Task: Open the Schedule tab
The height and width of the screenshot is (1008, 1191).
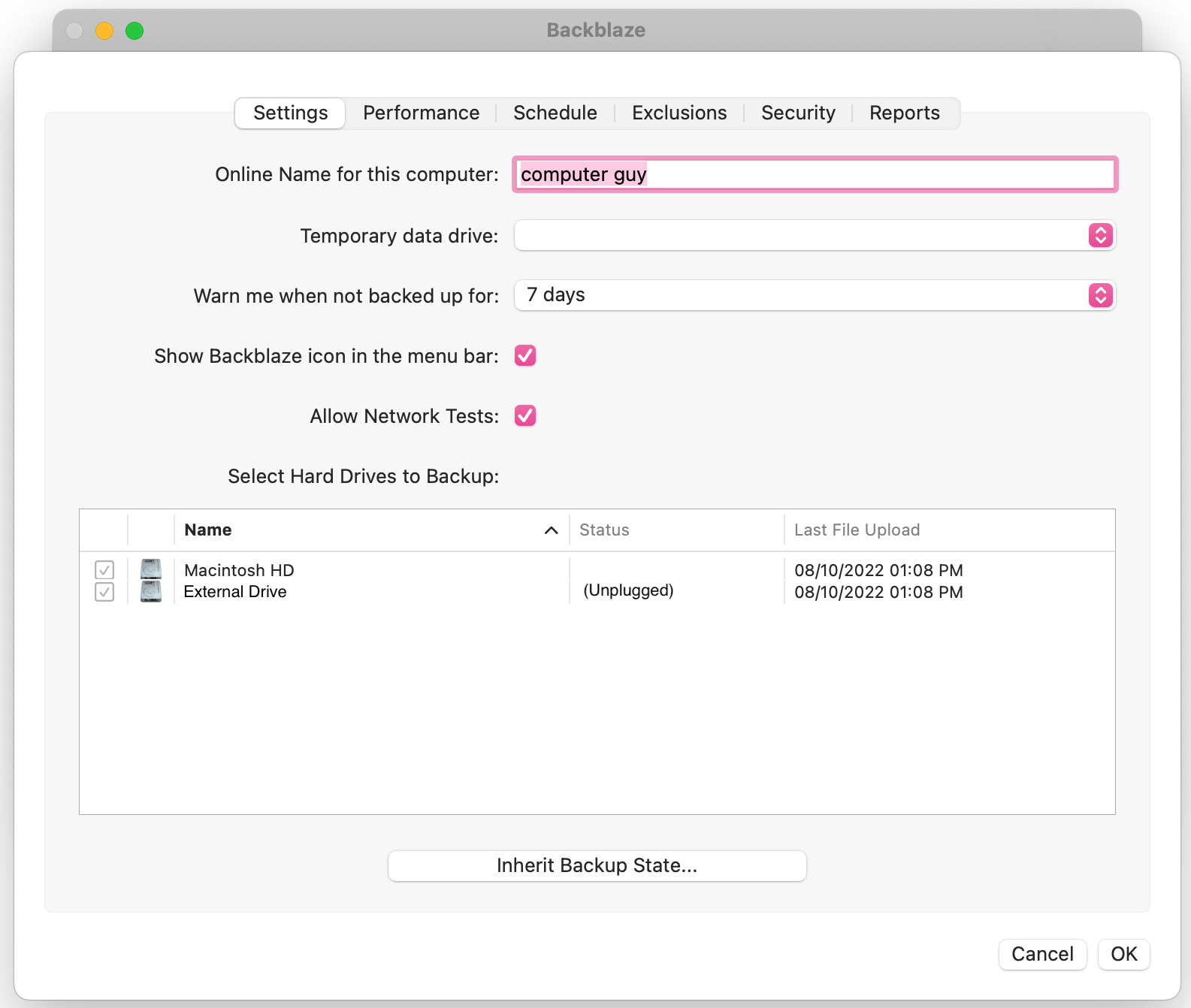Action: tap(555, 113)
